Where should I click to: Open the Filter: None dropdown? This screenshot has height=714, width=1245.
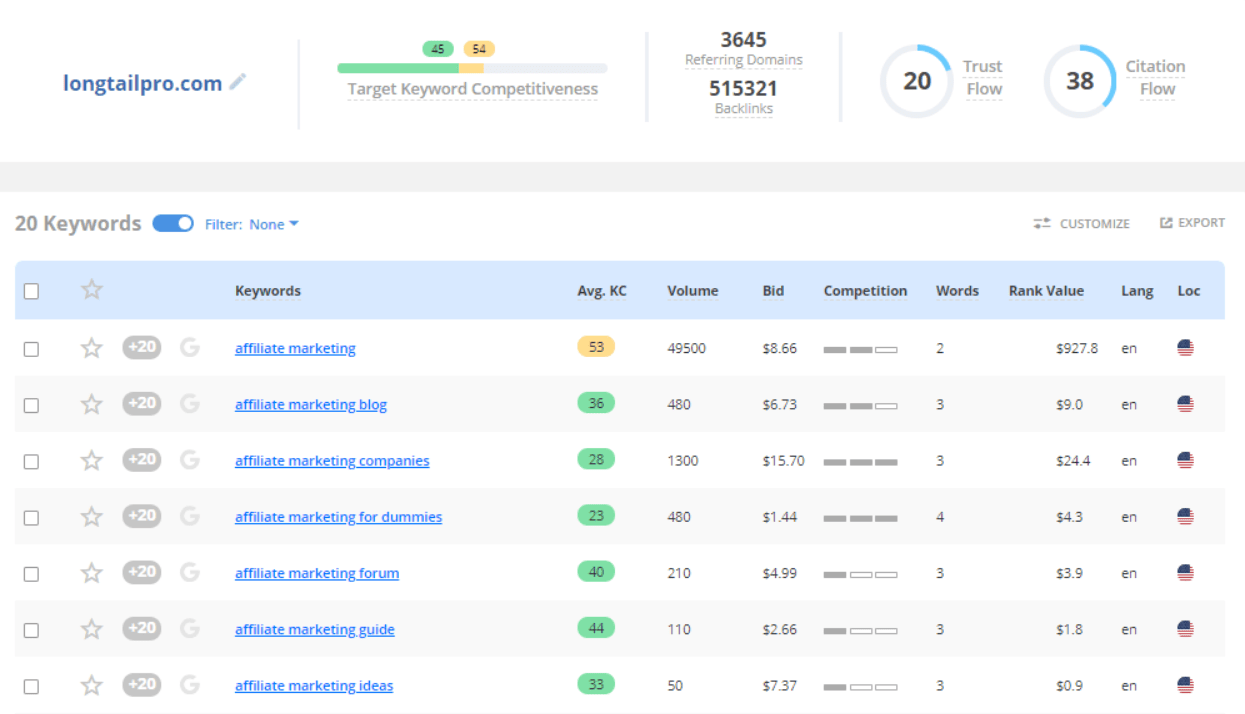(x=252, y=225)
